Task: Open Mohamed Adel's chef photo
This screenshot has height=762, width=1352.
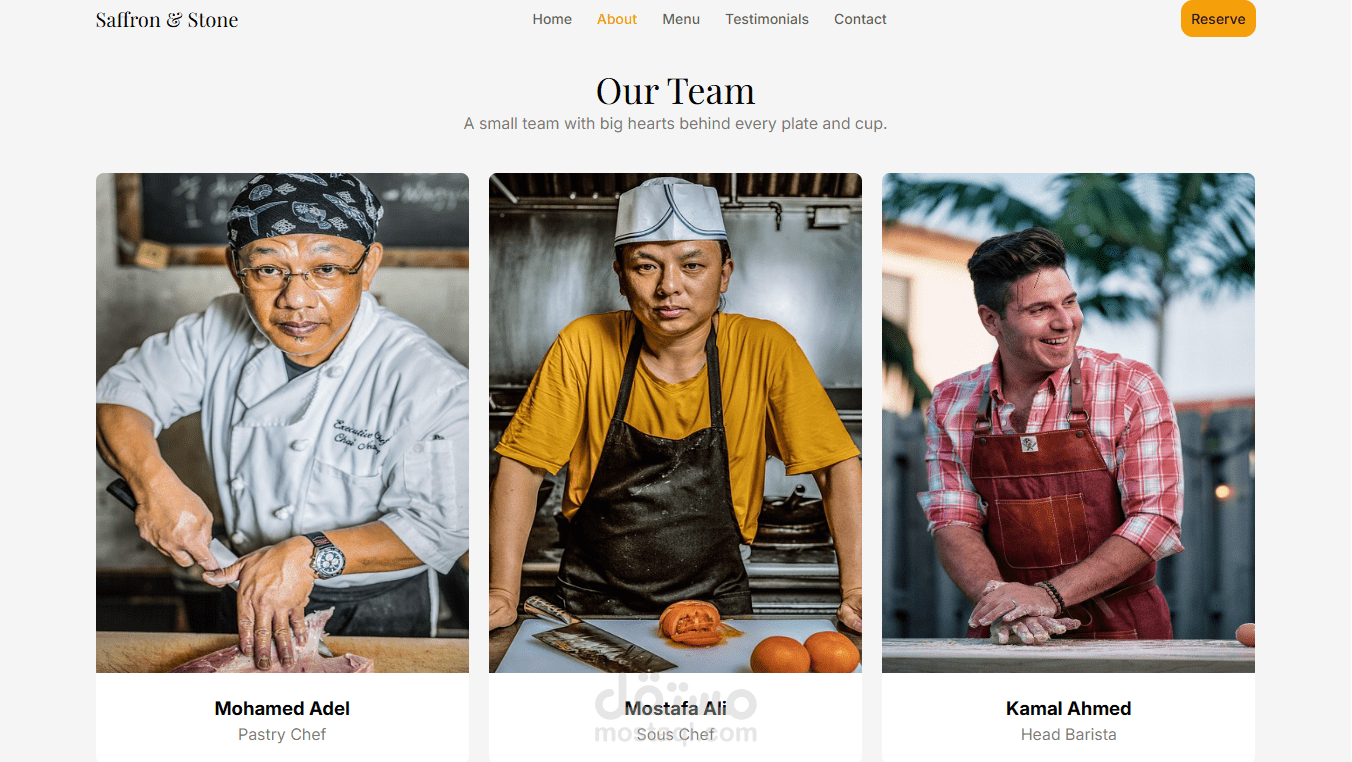Action: [x=282, y=423]
